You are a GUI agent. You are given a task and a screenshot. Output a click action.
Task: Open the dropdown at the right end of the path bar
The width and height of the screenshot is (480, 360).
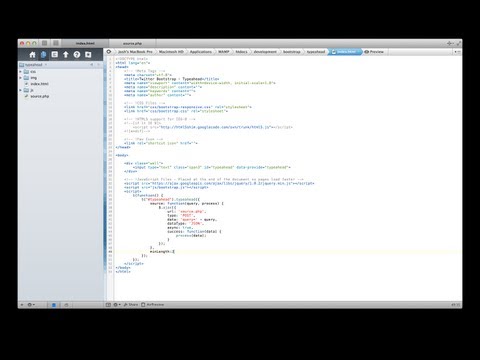(x=457, y=52)
